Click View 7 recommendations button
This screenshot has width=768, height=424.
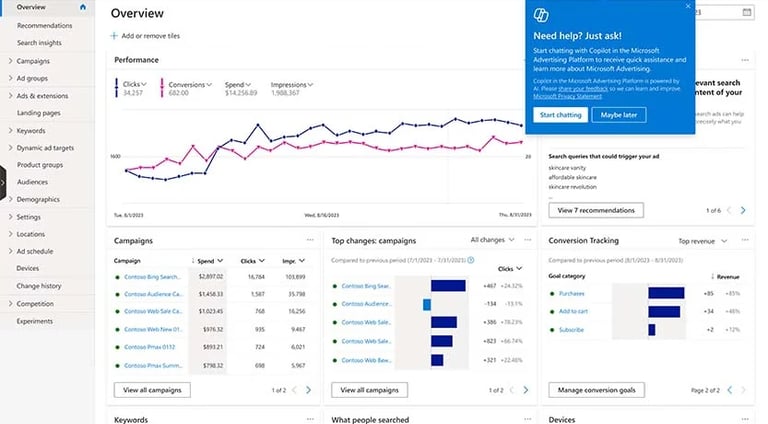596,210
